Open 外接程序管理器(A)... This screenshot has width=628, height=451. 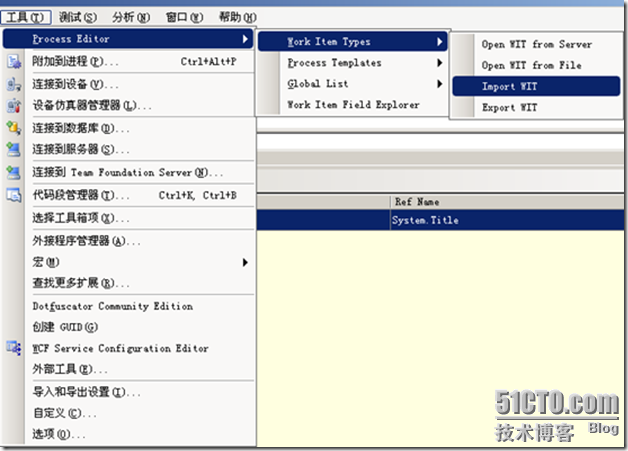(x=128, y=241)
